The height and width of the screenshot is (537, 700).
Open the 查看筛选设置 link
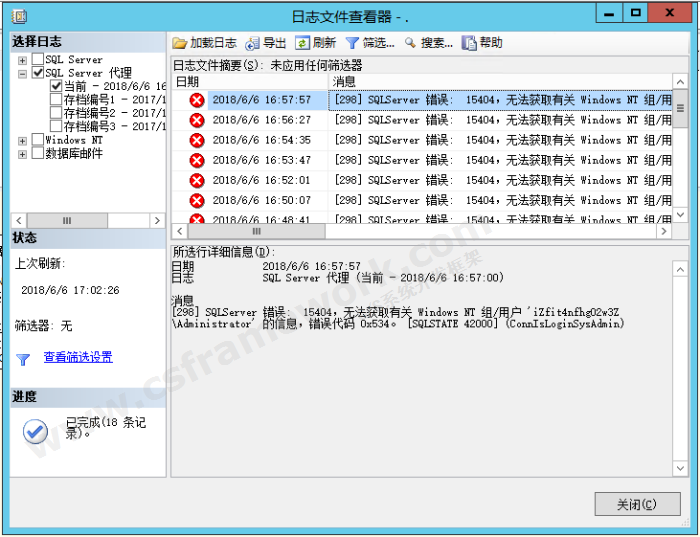78,357
